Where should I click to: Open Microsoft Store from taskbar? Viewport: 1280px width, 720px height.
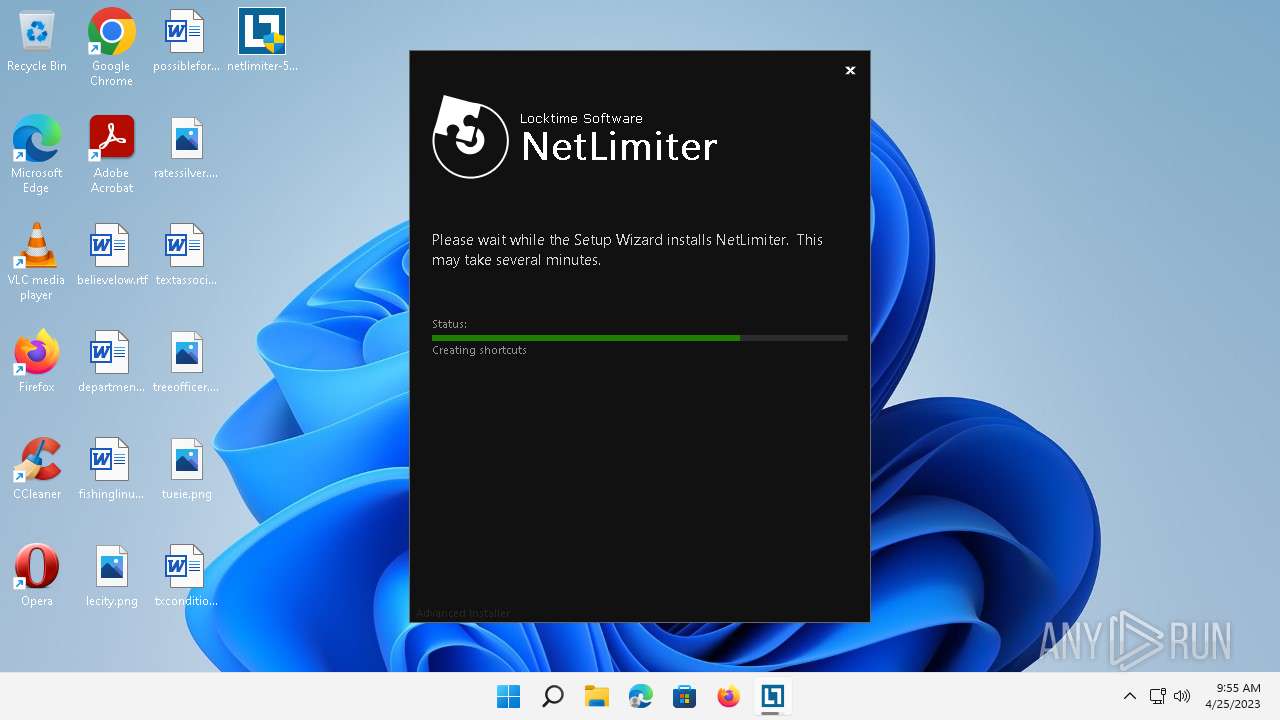click(685, 696)
